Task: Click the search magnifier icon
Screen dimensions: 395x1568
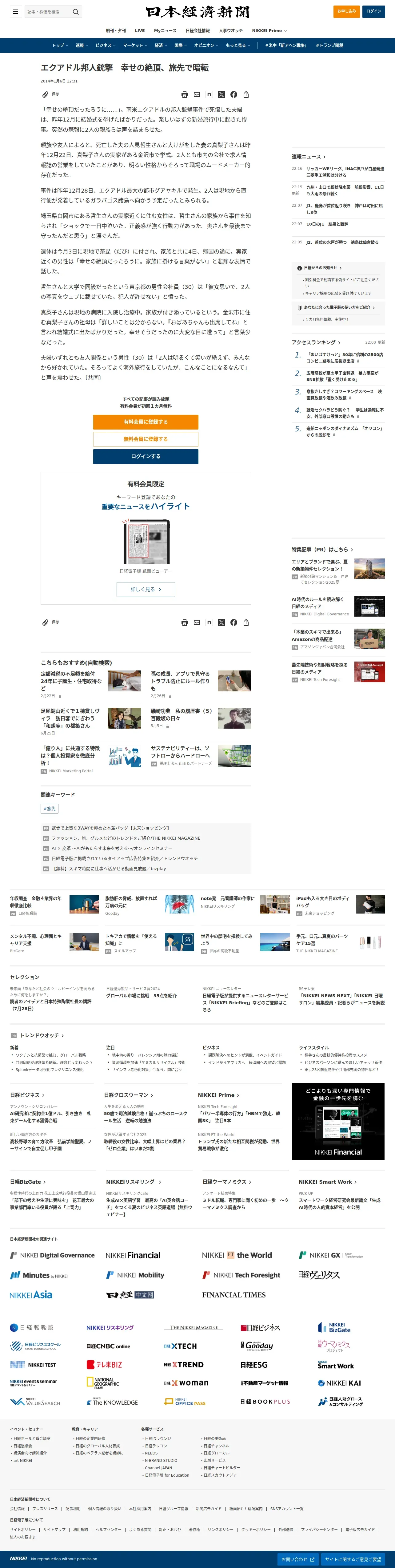Action: click(x=75, y=12)
